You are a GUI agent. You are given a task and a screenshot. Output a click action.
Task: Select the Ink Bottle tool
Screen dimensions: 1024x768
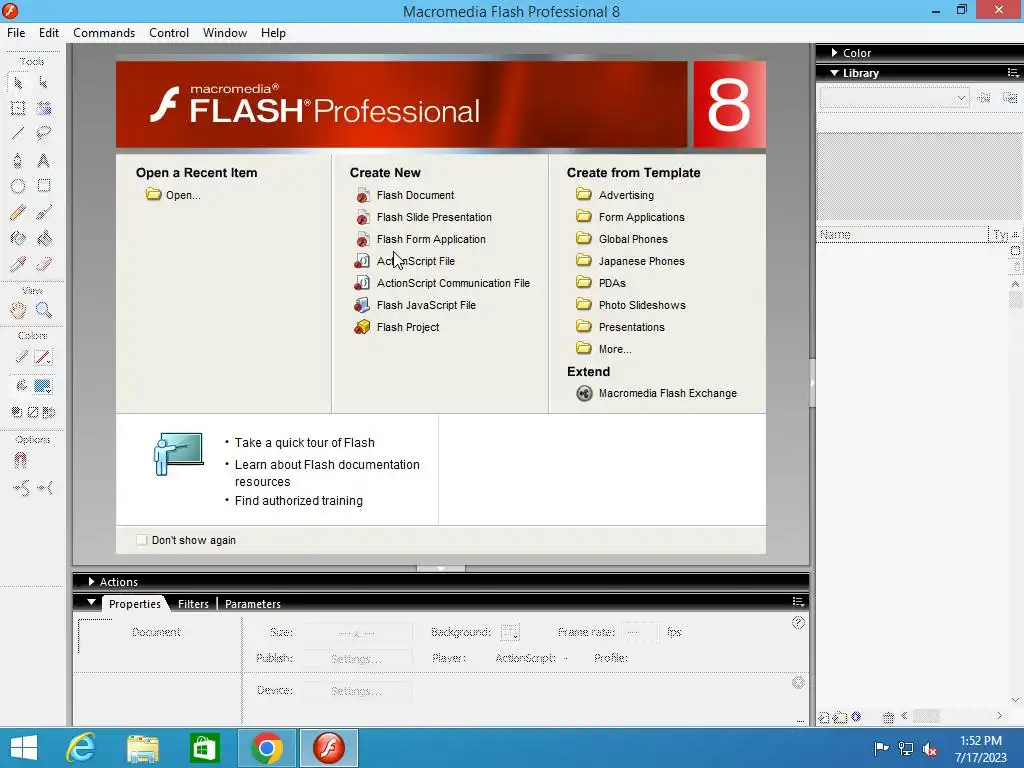(x=18, y=238)
